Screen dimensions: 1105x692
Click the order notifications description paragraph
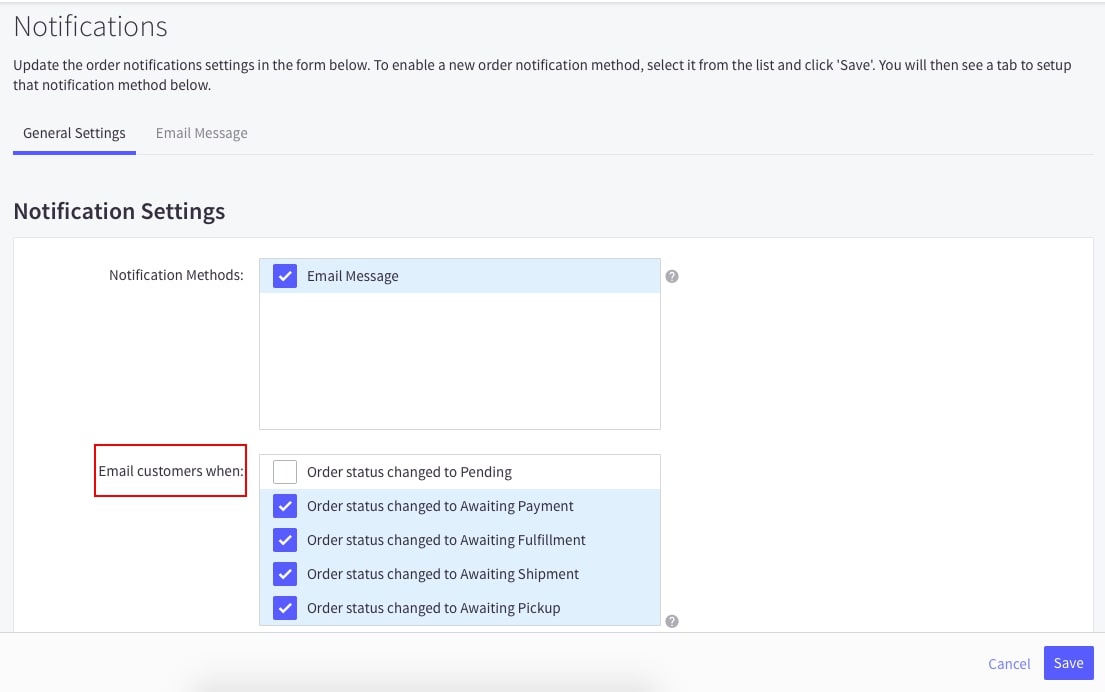[541, 75]
